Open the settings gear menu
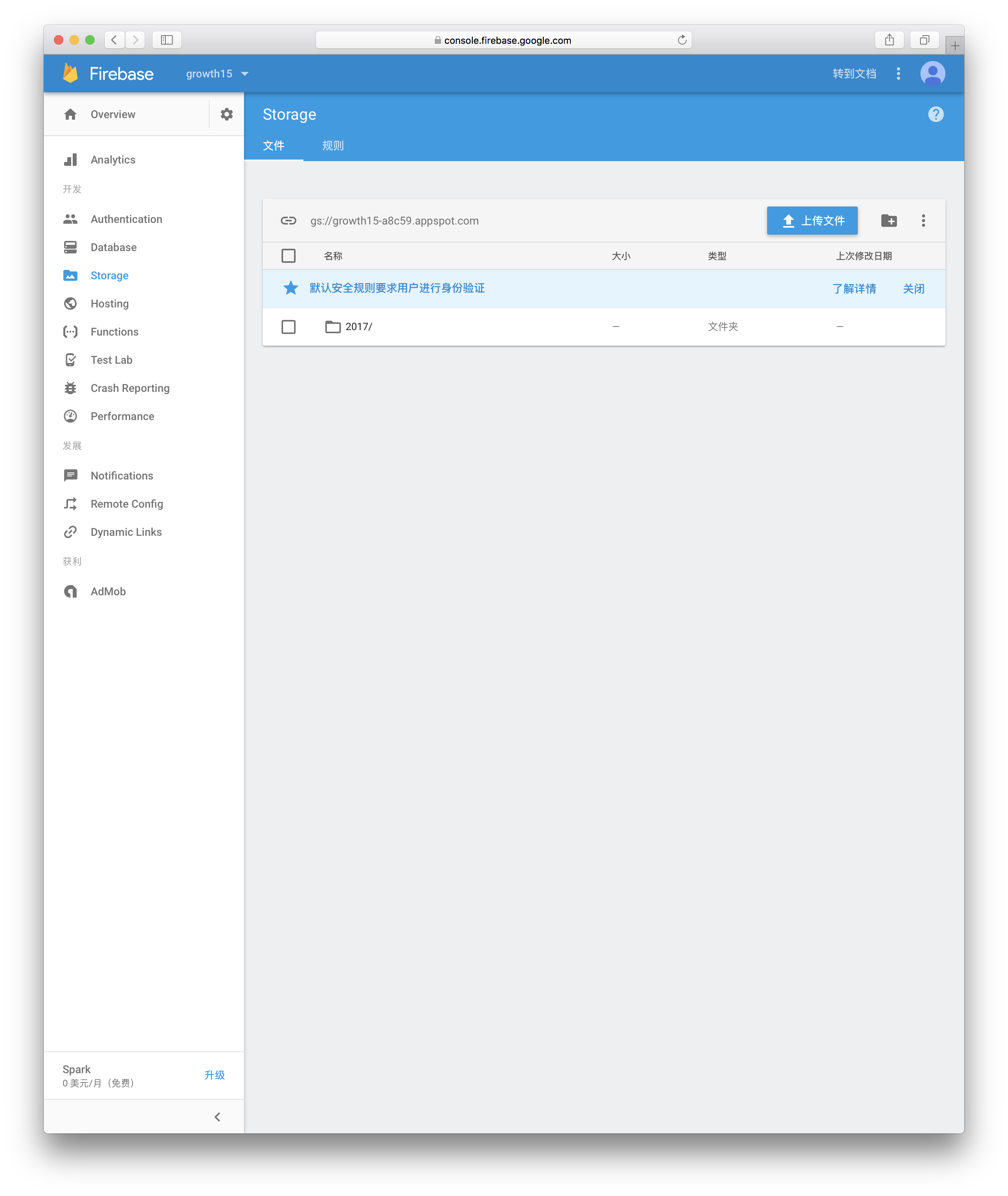The width and height of the screenshot is (1008, 1196). click(x=226, y=113)
